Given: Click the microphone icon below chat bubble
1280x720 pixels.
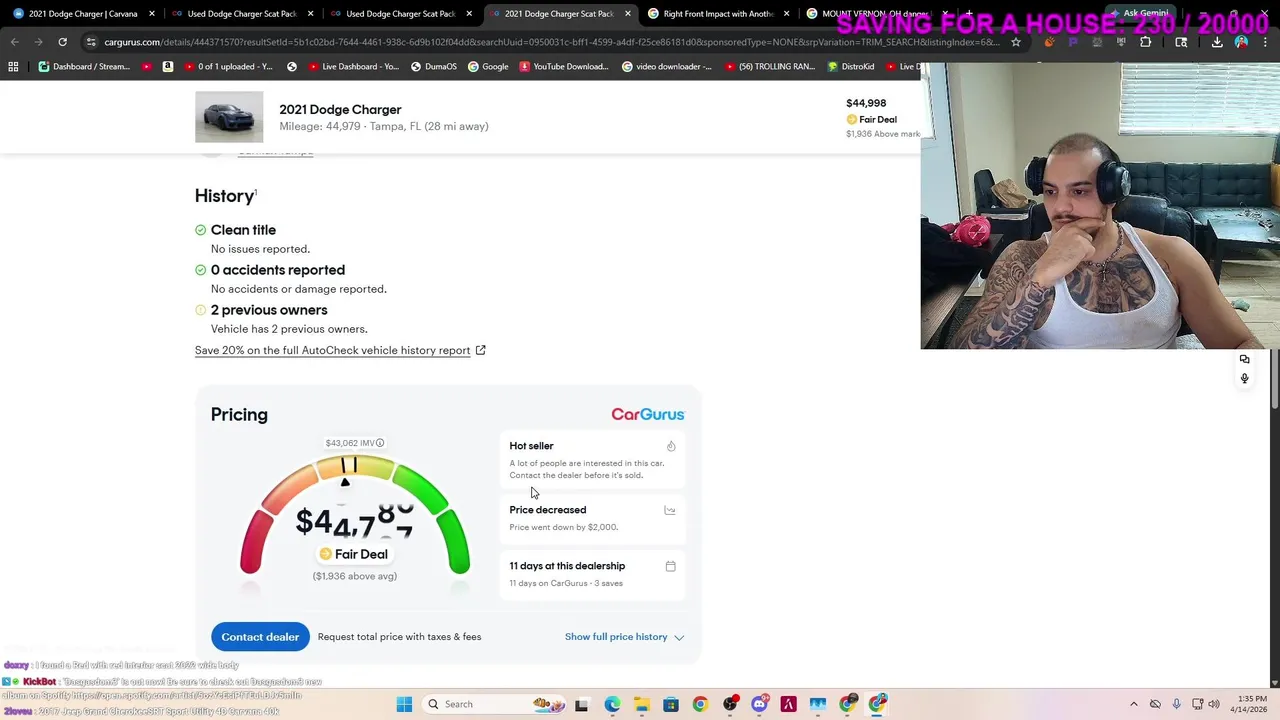Looking at the screenshot, I should click(x=1244, y=378).
